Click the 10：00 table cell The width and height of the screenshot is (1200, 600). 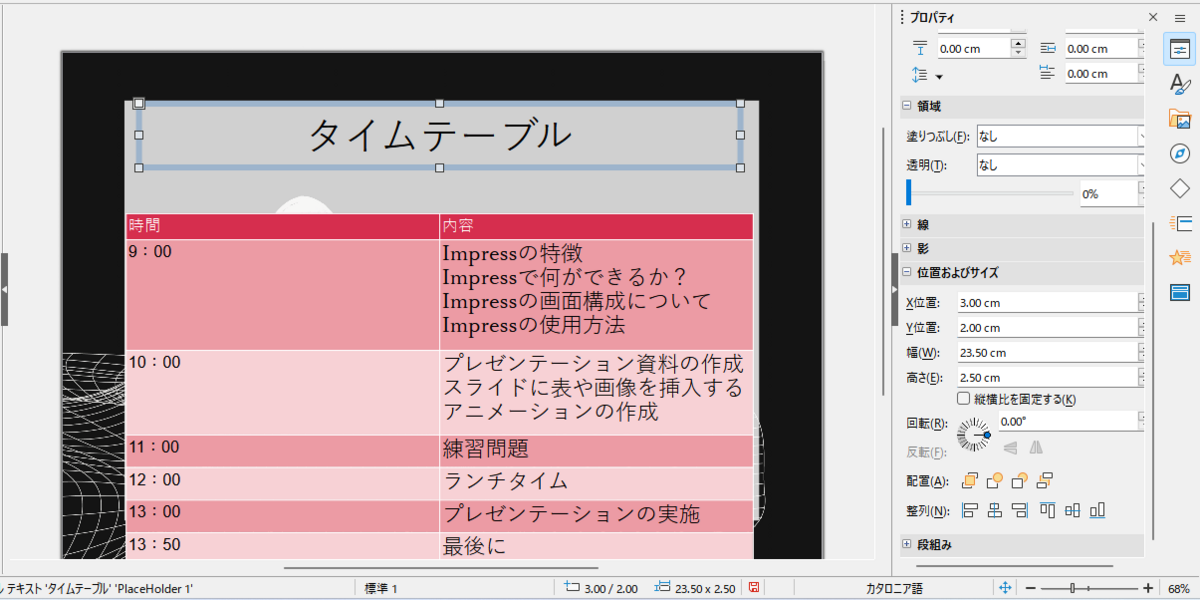coord(282,392)
